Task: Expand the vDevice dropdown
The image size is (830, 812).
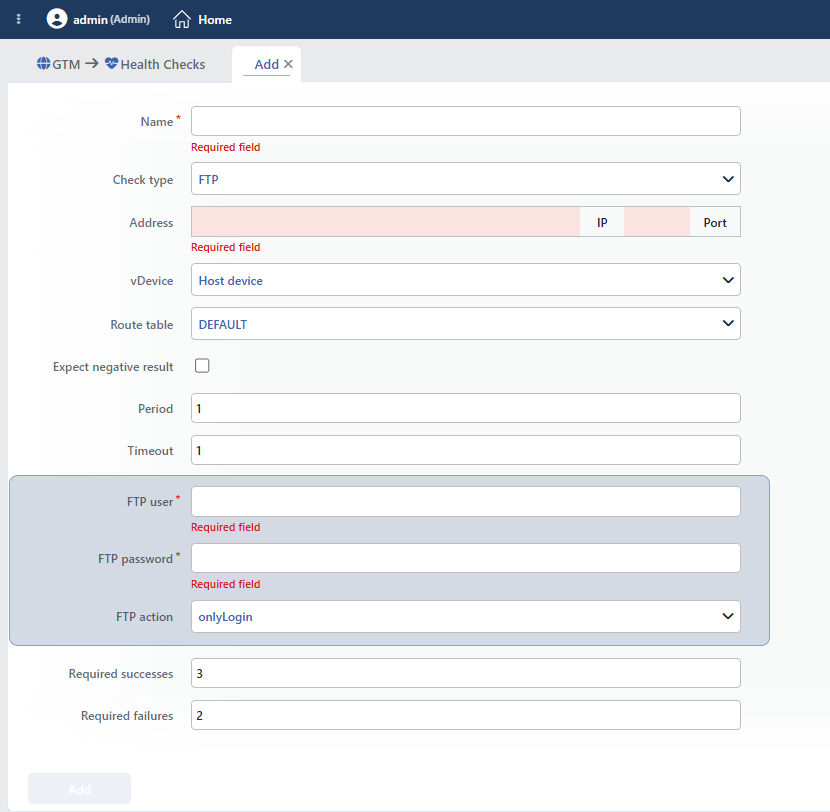Action: coord(465,280)
